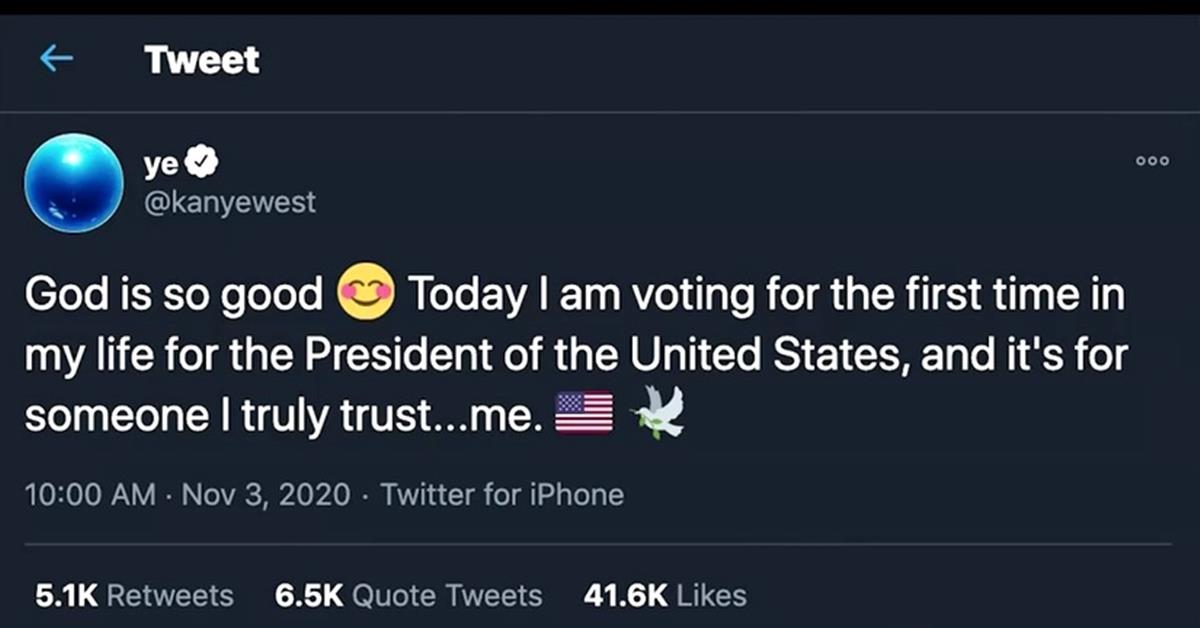This screenshot has height=628, width=1200.
Task: Click the "Tweet" header title
Action: [x=201, y=60]
